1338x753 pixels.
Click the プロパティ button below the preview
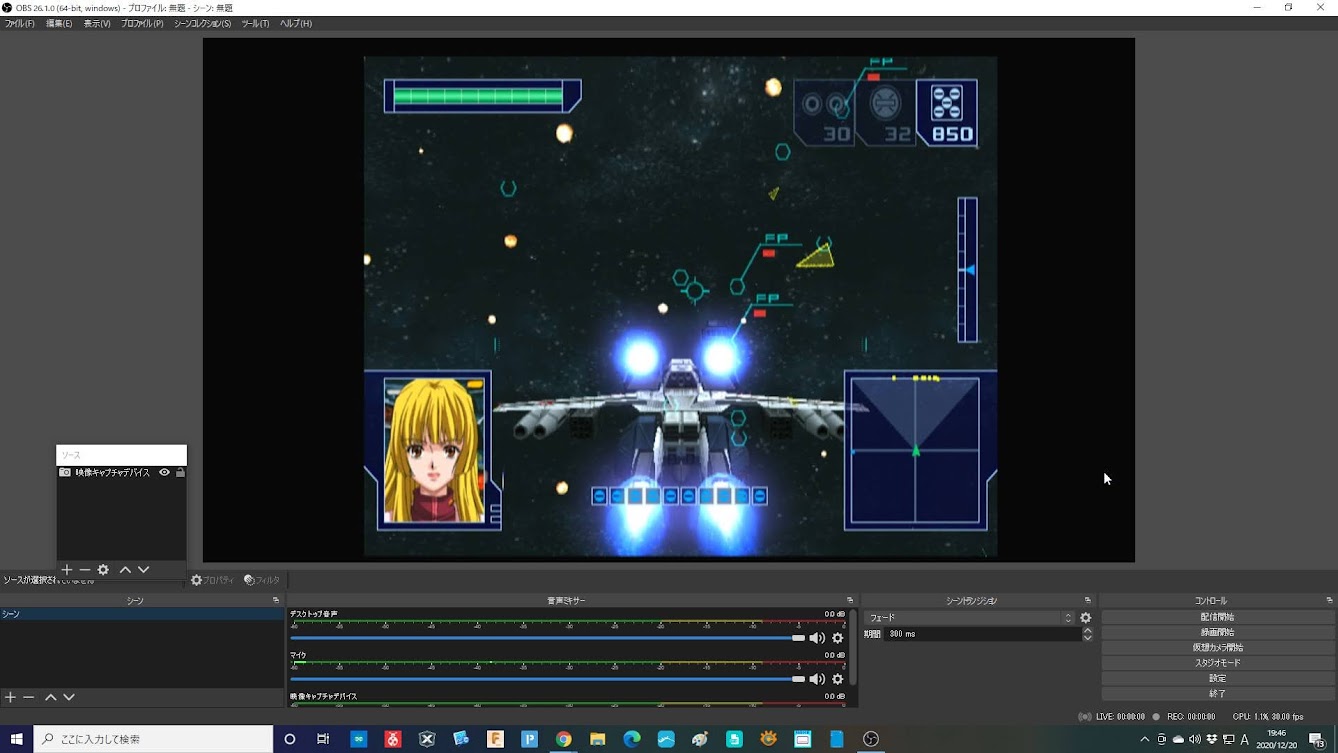tap(212, 580)
